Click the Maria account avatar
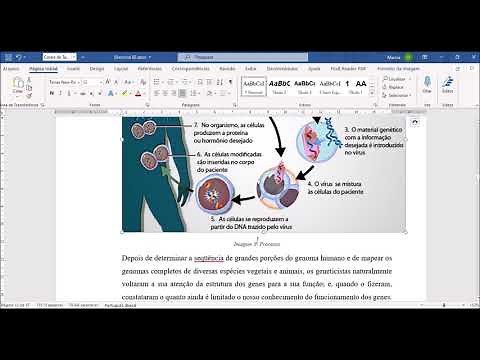 point(408,57)
